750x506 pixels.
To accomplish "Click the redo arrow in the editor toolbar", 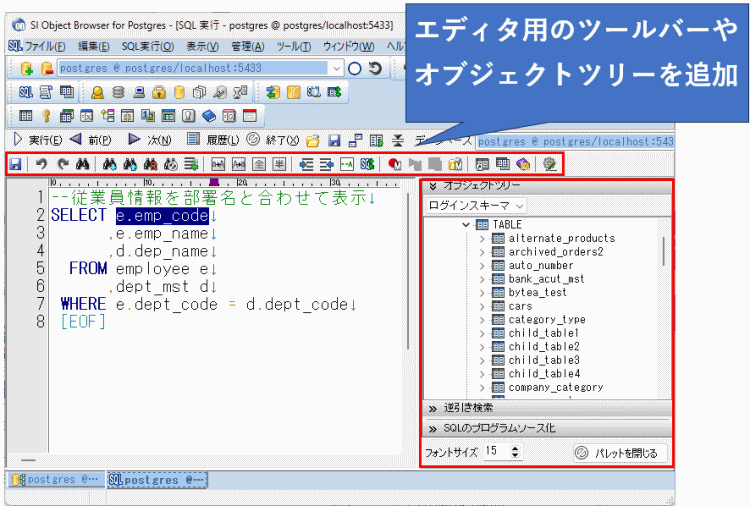I will tap(61, 163).
